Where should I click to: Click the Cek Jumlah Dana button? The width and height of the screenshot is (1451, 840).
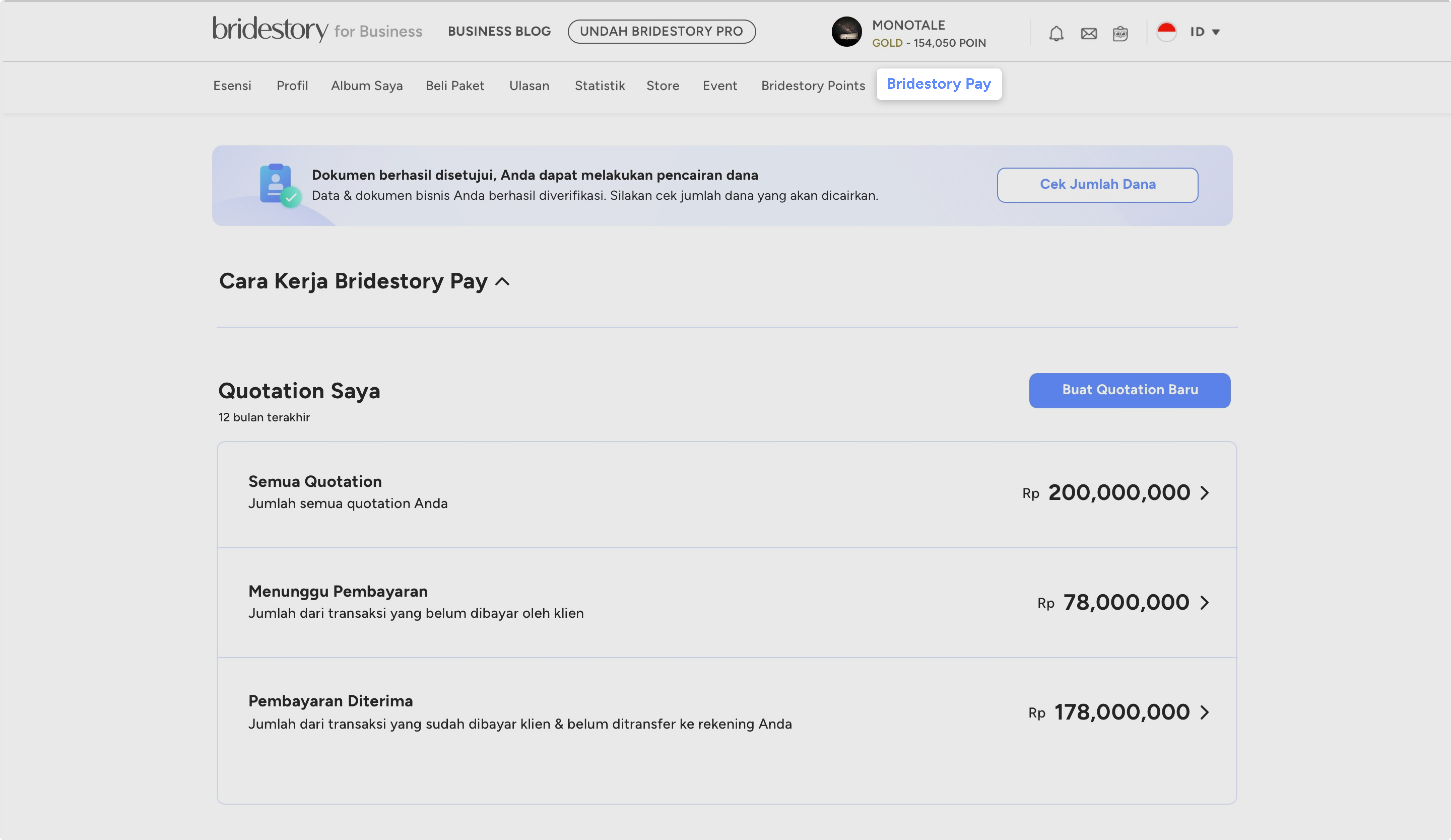(x=1097, y=185)
